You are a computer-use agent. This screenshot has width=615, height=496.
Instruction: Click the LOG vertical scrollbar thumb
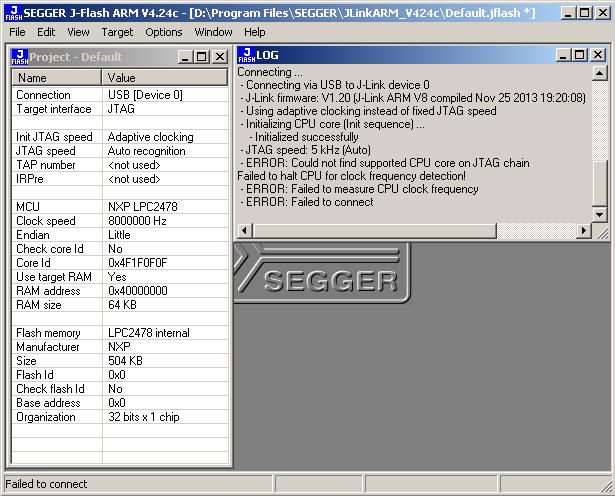pos(600,183)
